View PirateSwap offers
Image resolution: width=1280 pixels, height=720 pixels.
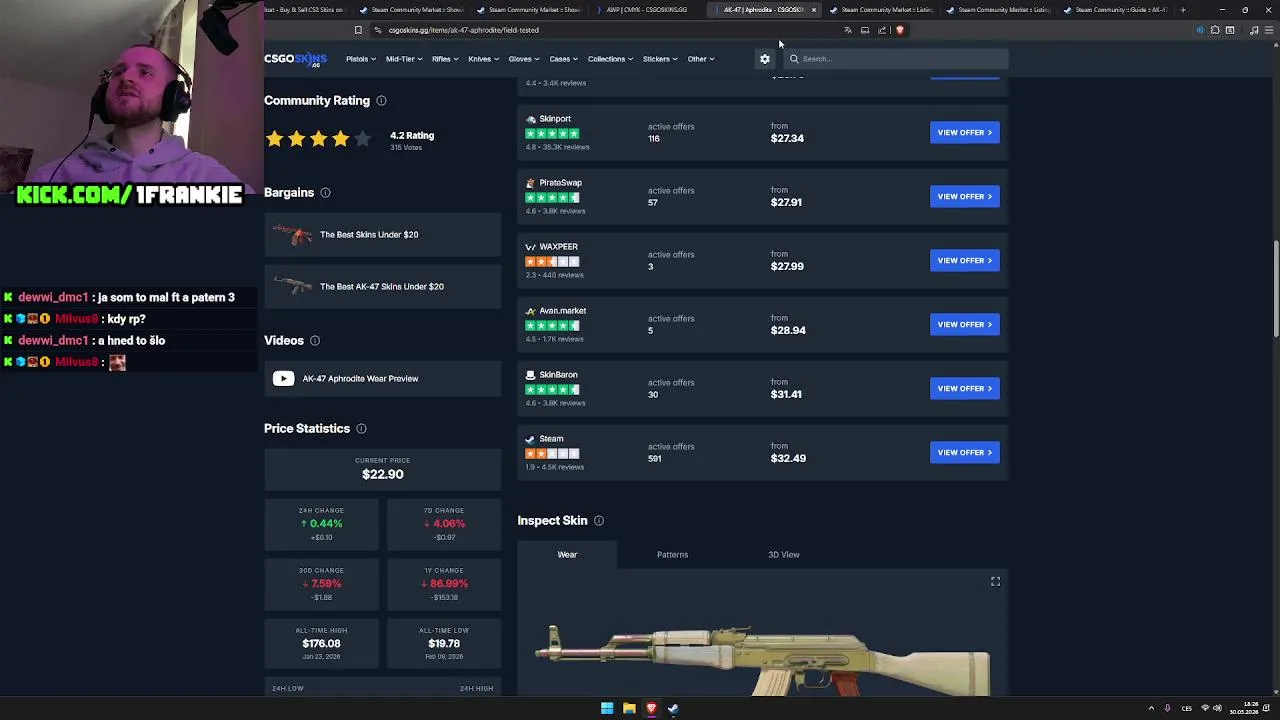(x=964, y=197)
